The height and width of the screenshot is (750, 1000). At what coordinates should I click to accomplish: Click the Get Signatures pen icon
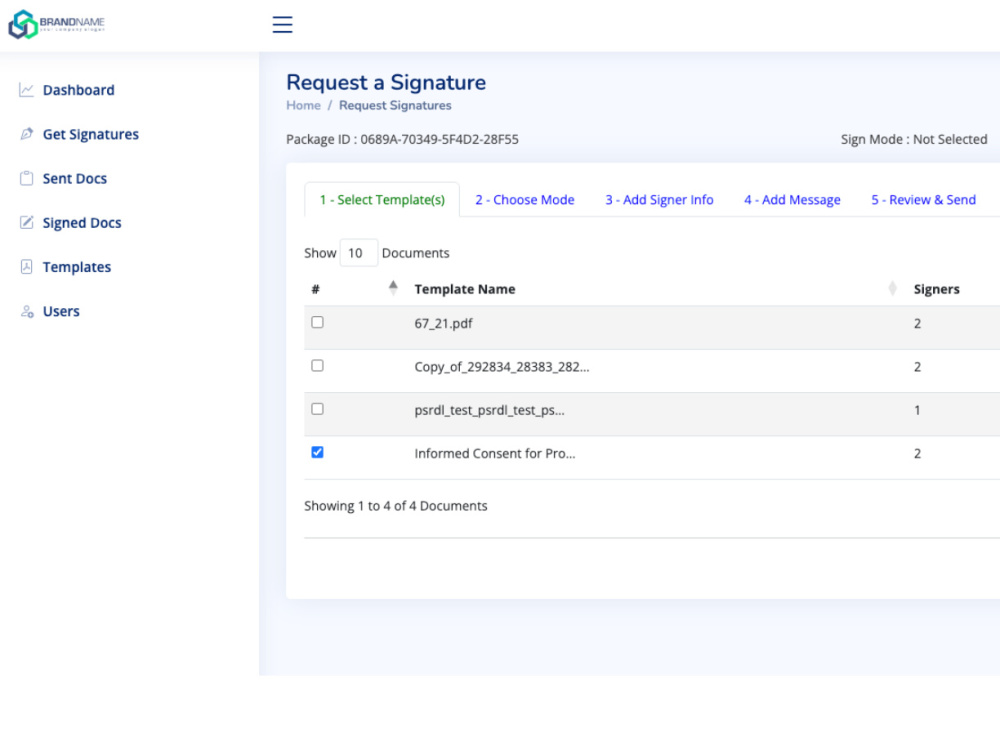[x=26, y=134]
